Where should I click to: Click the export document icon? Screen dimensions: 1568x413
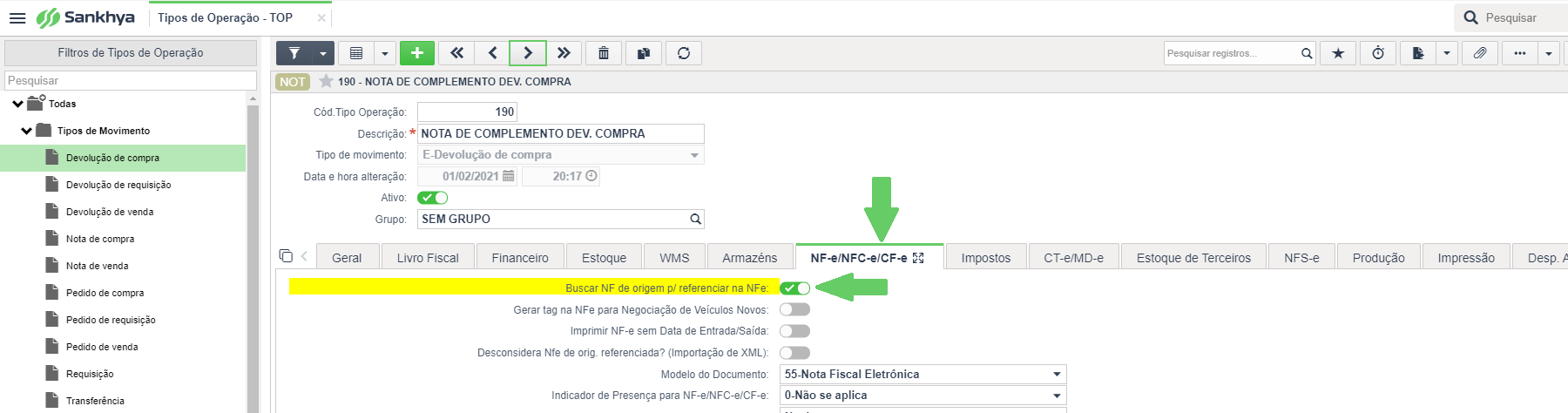coord(1418,53)
